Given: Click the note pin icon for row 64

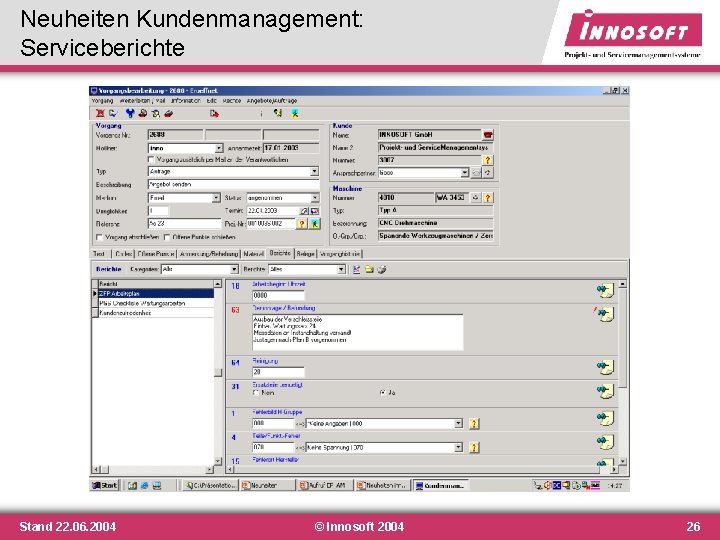Looking at the screenshot, I should coord(605,367).
